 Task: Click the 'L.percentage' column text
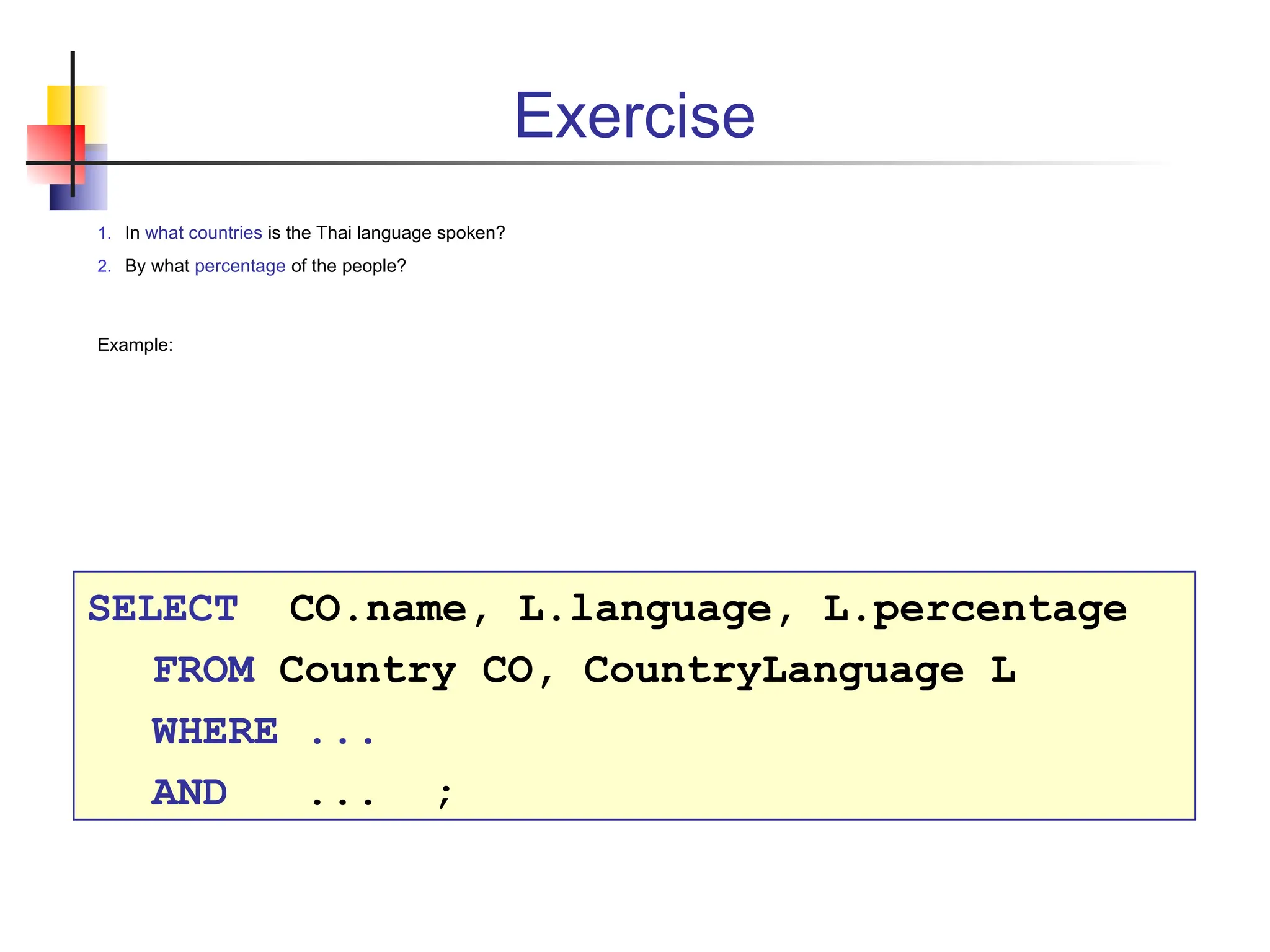(x=974, y=609)
